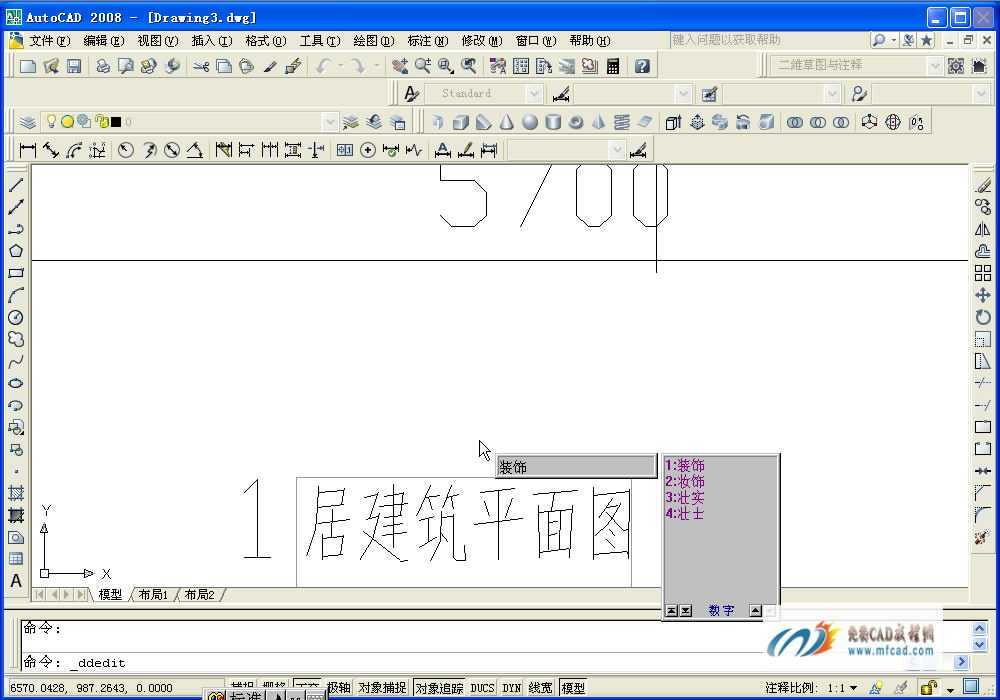Click the Save drawing icon
Screen dimensions: 1000x700
(74, 66)
